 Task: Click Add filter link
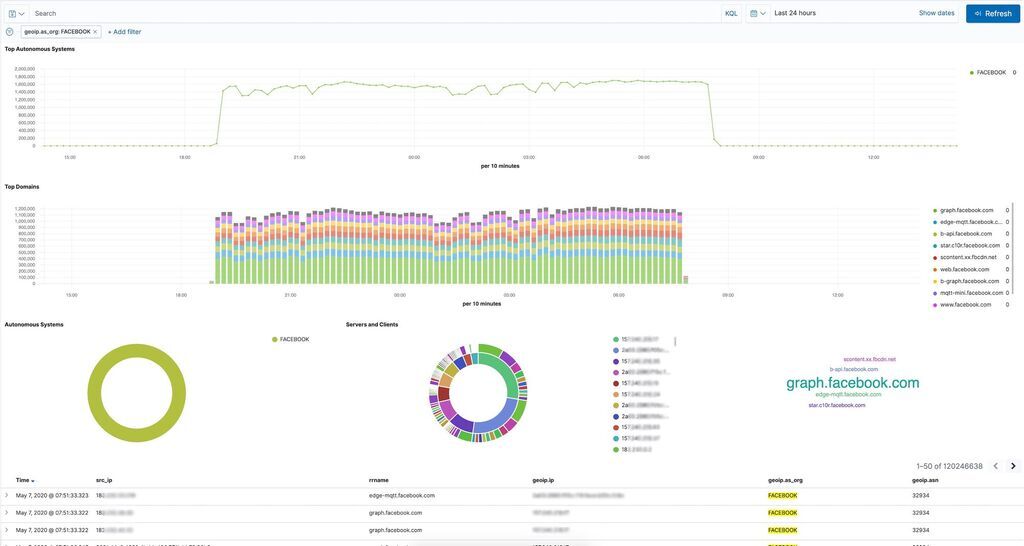pyautogui.click(x=124, y=32)
